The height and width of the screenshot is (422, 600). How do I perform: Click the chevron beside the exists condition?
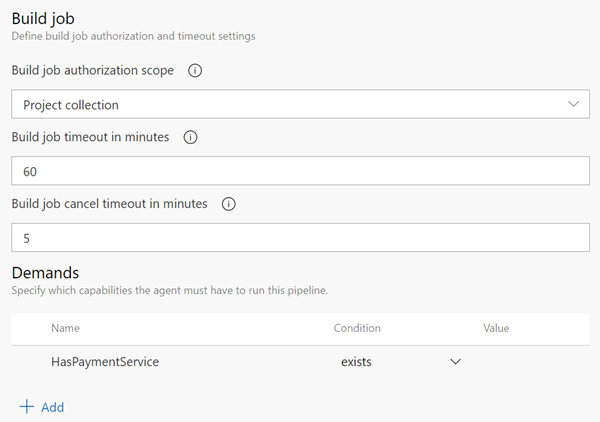click(x=456, y=362)
